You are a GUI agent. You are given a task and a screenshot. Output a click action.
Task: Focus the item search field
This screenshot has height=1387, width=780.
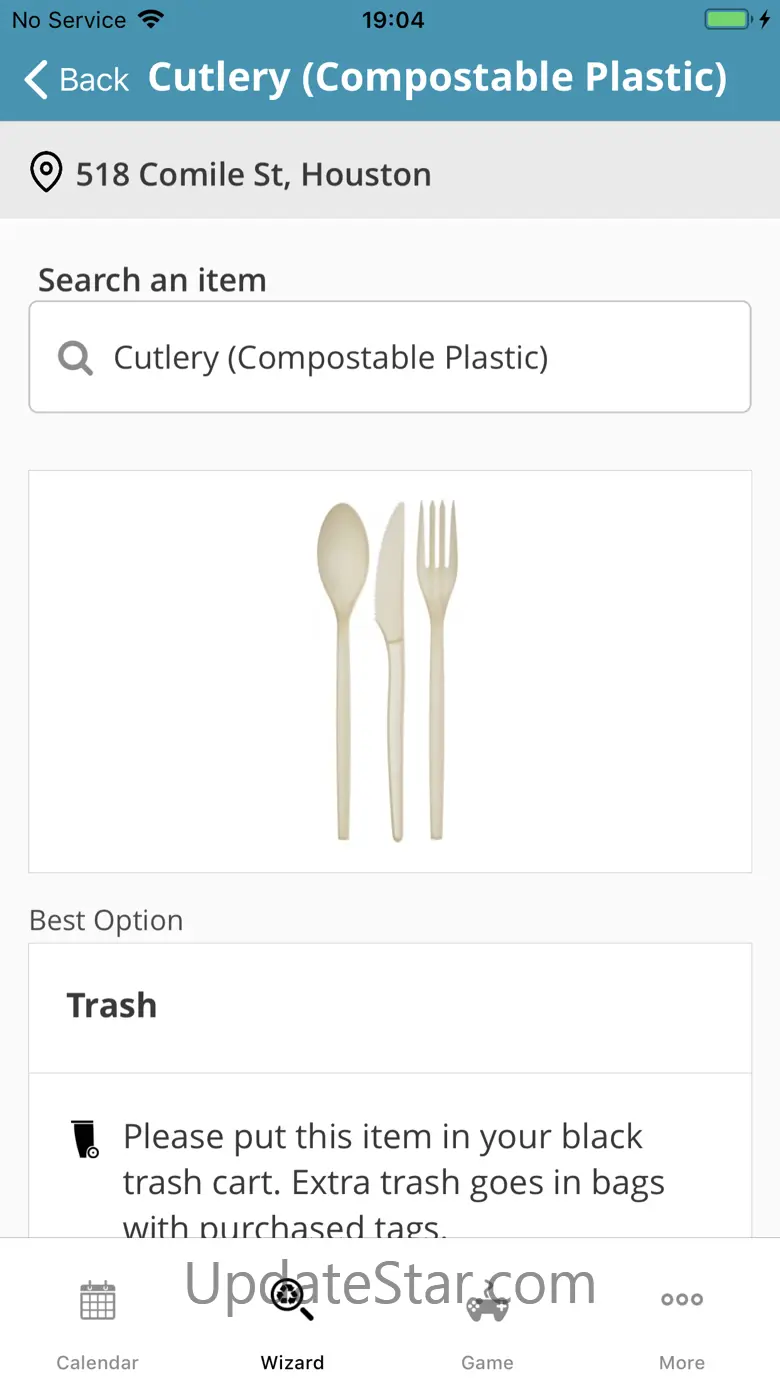click(390, 357)
